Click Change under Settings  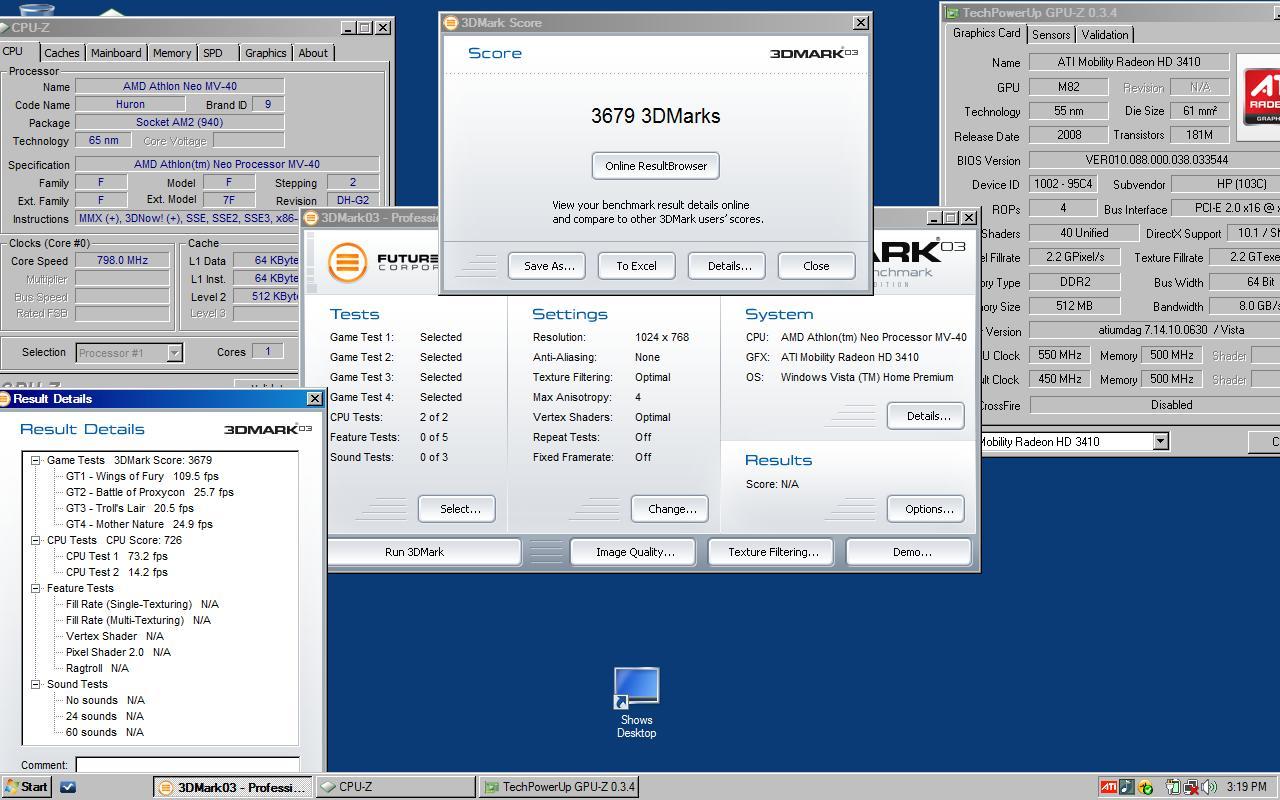(672, 509)
